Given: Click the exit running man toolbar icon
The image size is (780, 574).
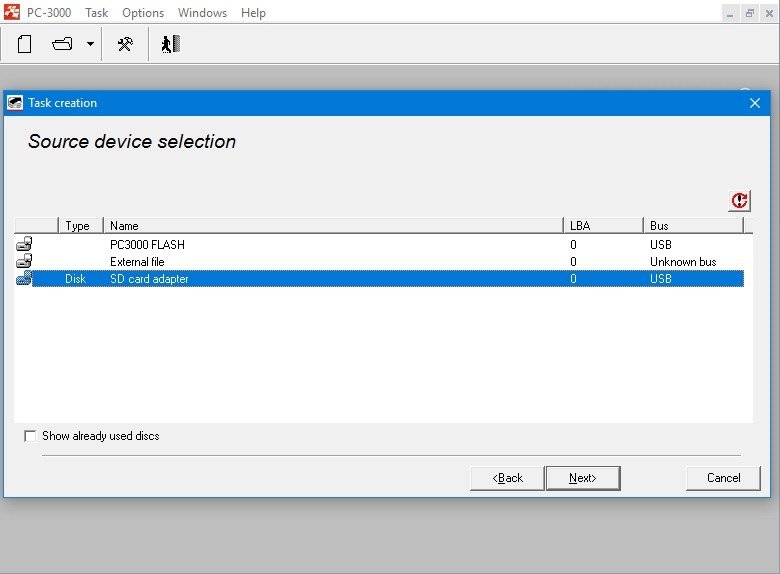Looking at the screenshot, I should [171, 44].
